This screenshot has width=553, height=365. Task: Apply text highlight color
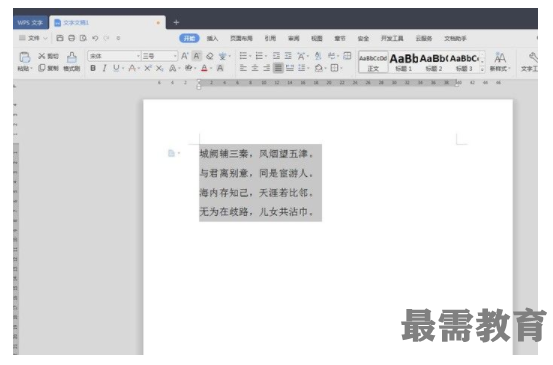click(x=189, y=68)
